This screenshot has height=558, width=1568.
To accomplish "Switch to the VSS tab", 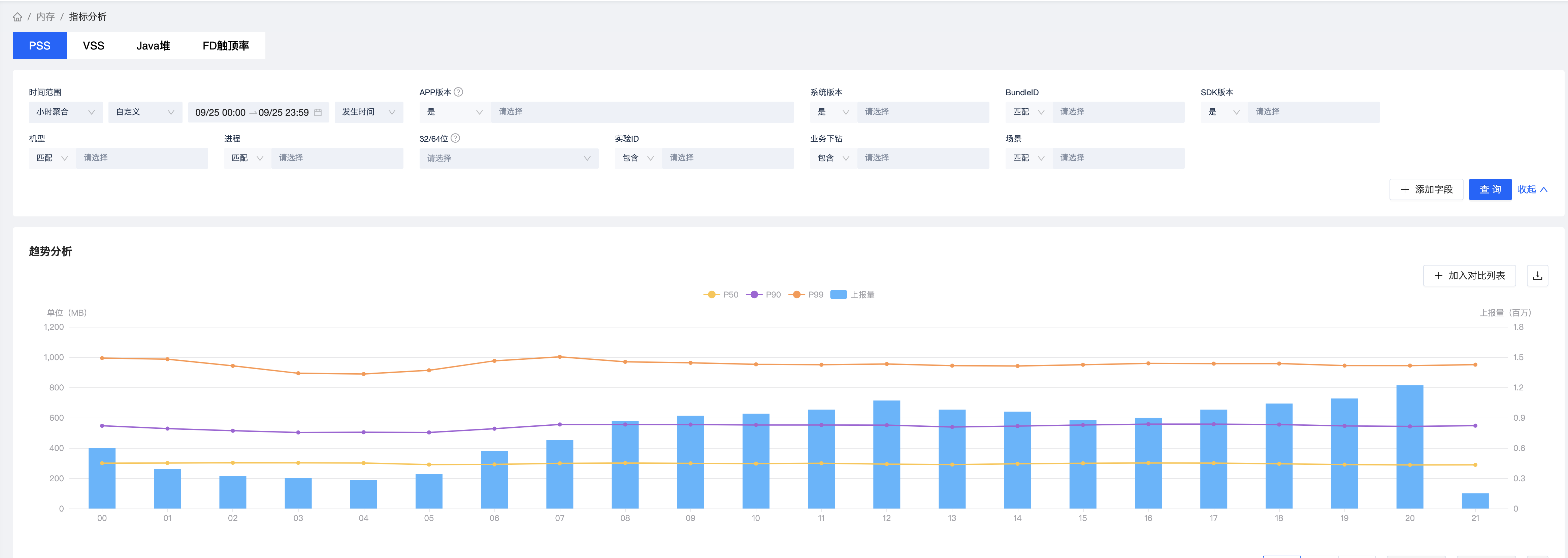I will [94, 46].
